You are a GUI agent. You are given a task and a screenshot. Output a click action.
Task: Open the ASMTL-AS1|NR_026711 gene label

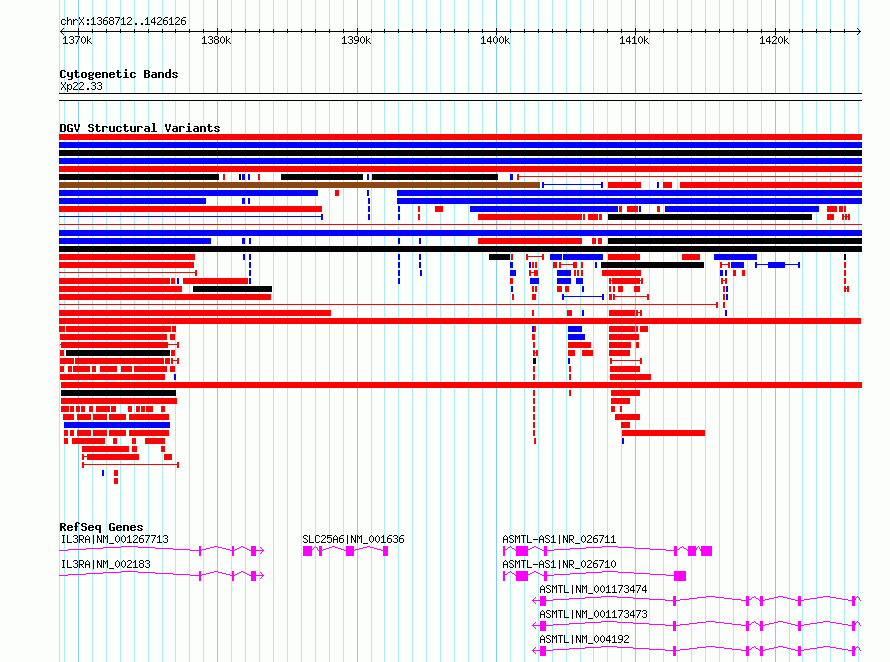[x=559, y=539]
